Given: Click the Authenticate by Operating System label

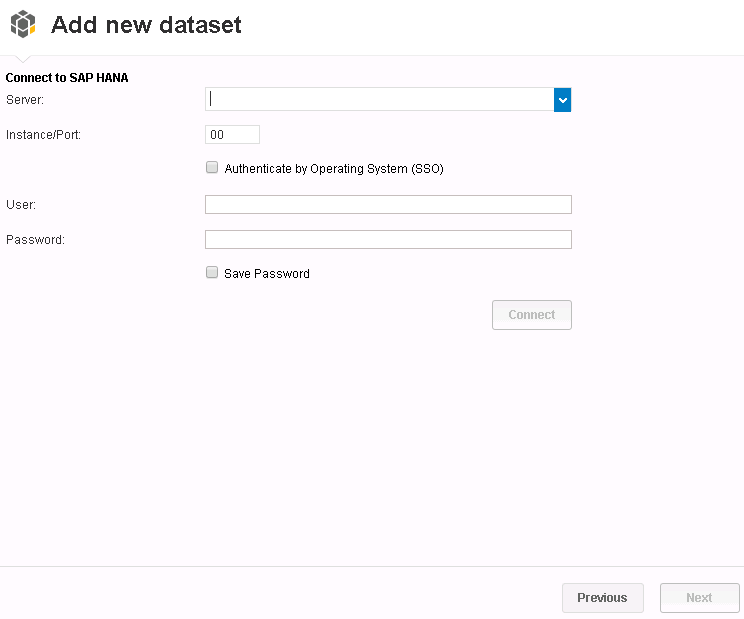Looking at the screenshot, I should click(334, 169).
